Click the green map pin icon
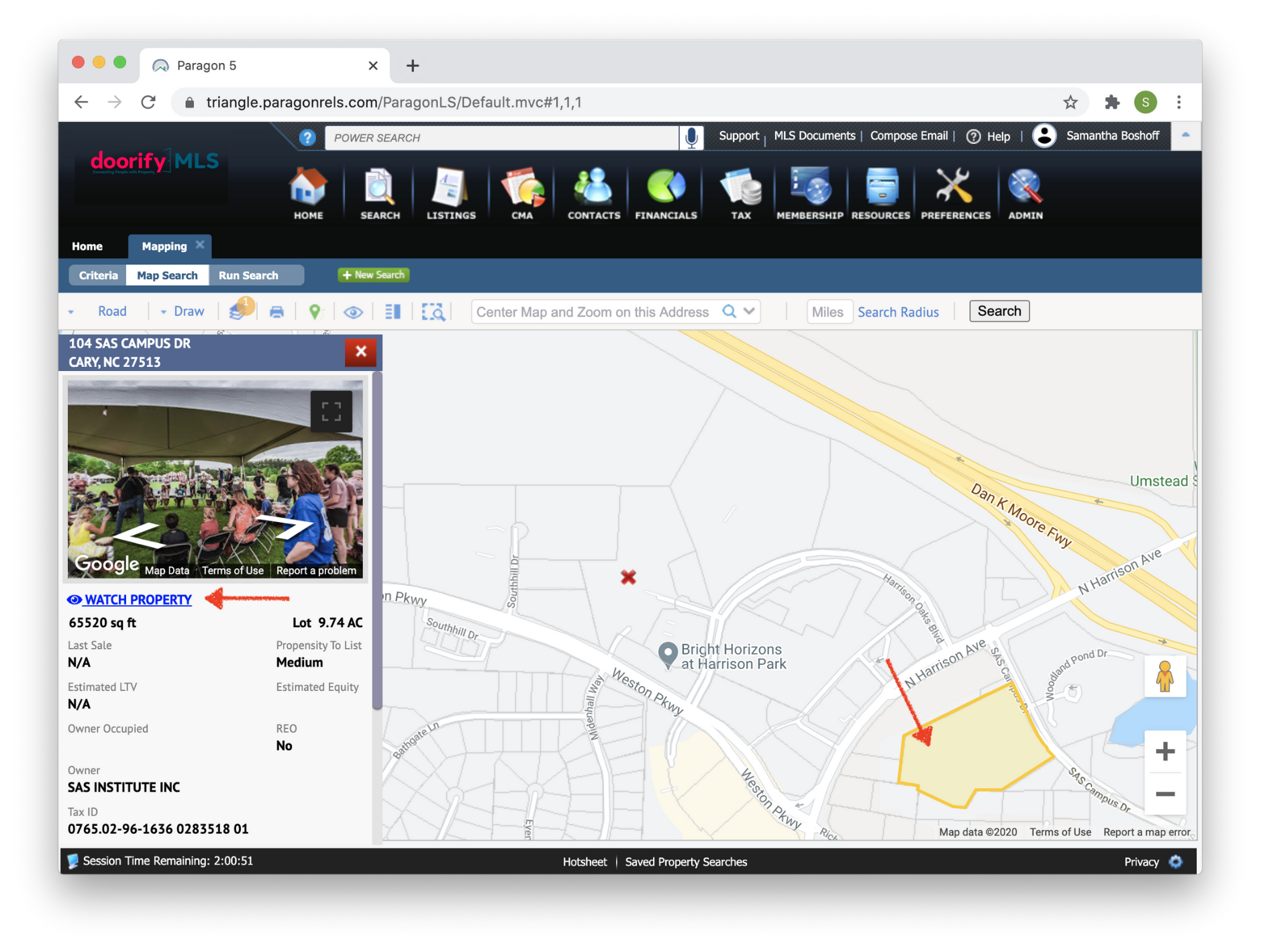 click(x=314, y=312)
